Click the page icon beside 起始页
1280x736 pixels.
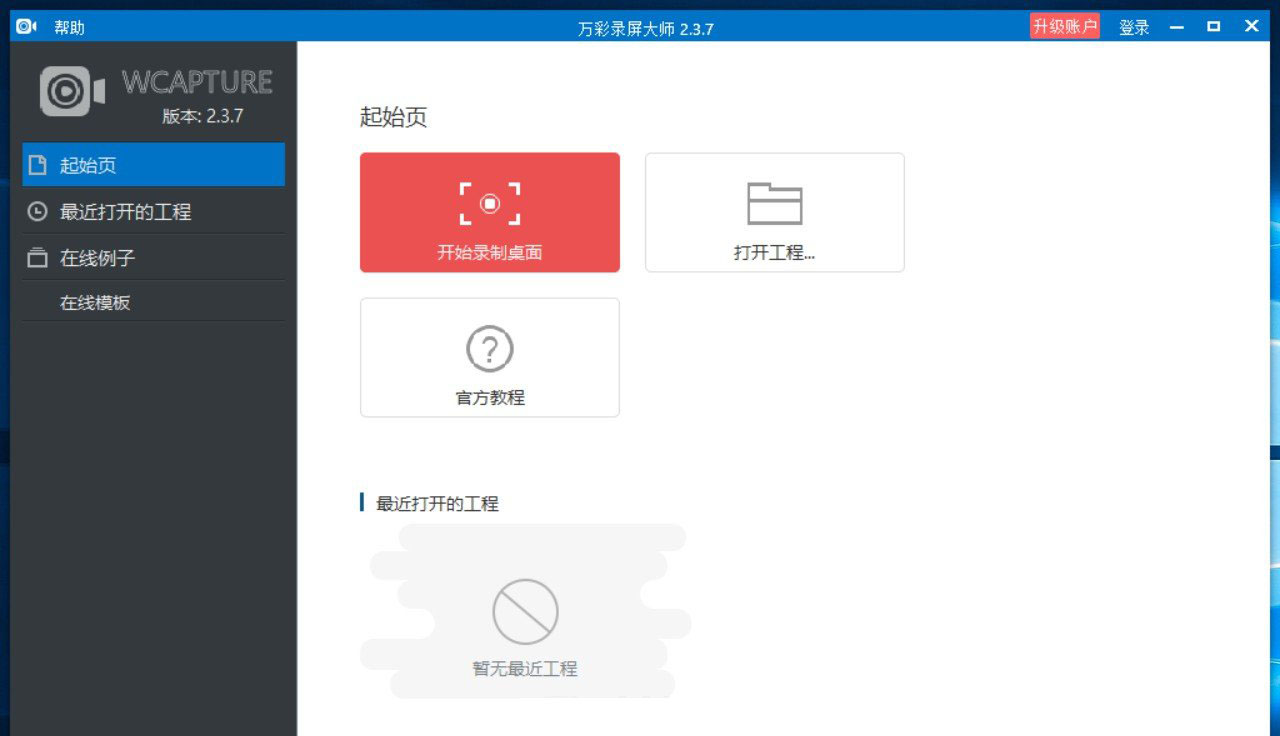pos(37,165)
